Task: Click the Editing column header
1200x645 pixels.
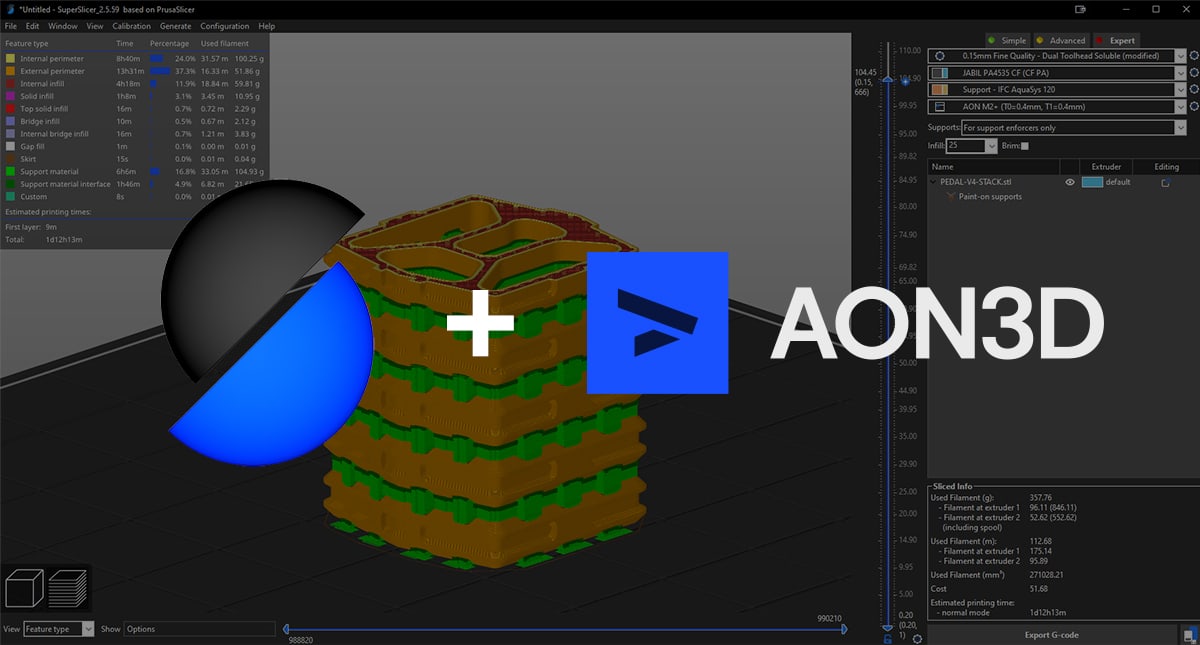Action: (x=1166, y=167)
